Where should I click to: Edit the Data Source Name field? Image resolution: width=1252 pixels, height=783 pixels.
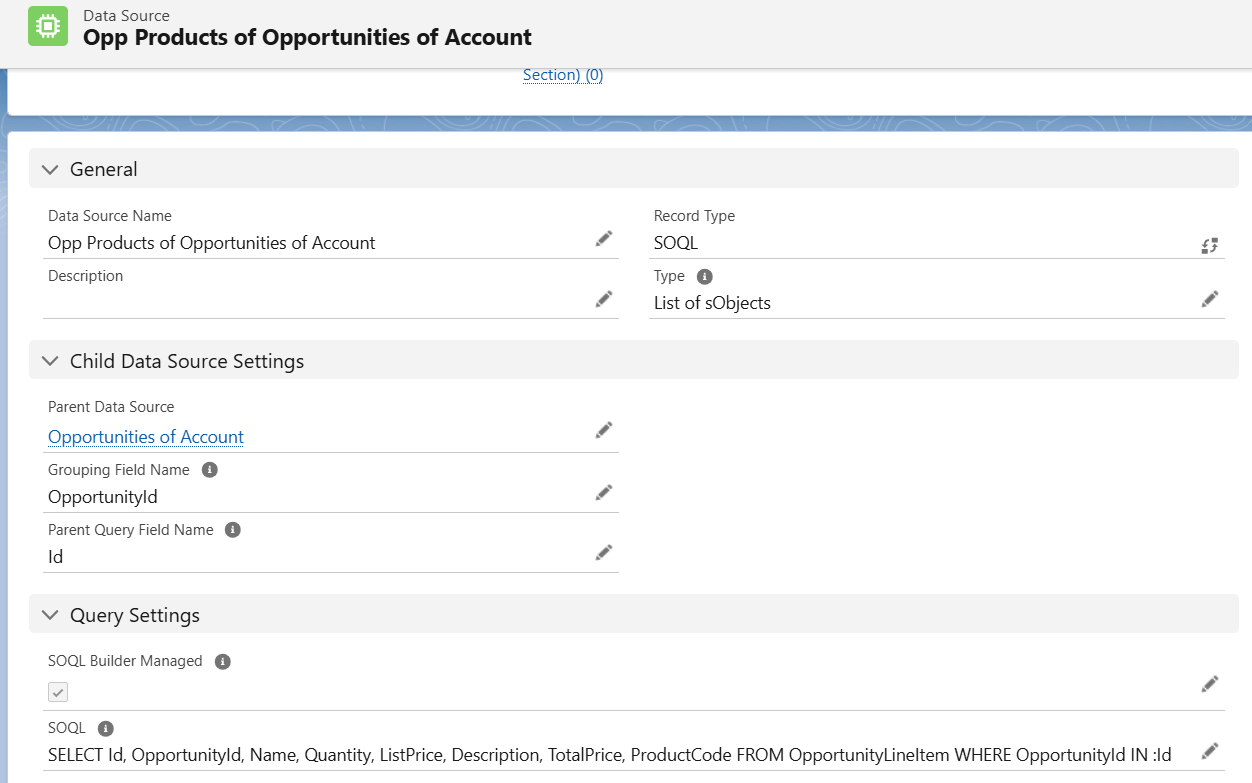tap(603, 239)
